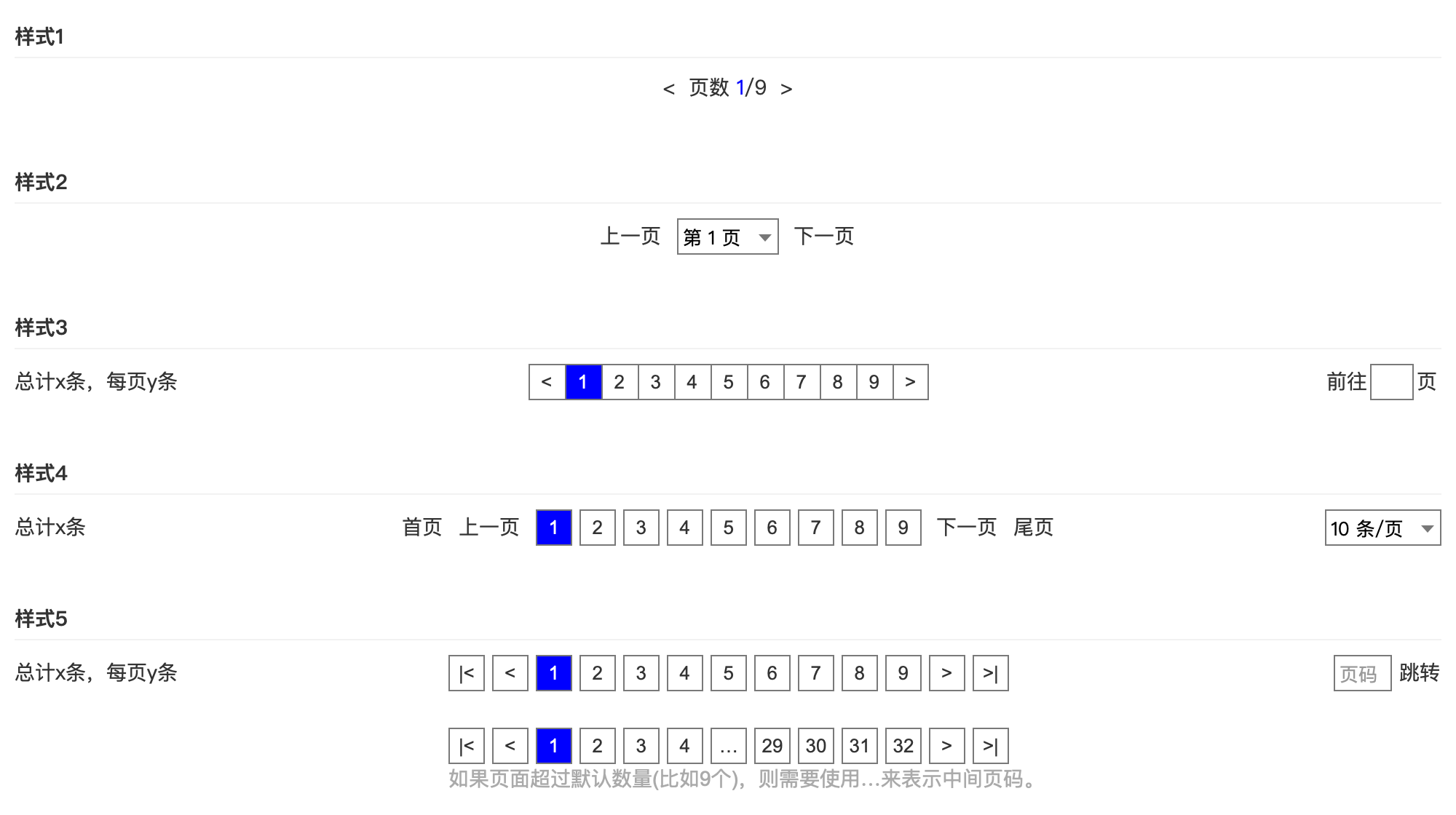Click page 32 in 样式5 ellipsis row

coord(901,745)
